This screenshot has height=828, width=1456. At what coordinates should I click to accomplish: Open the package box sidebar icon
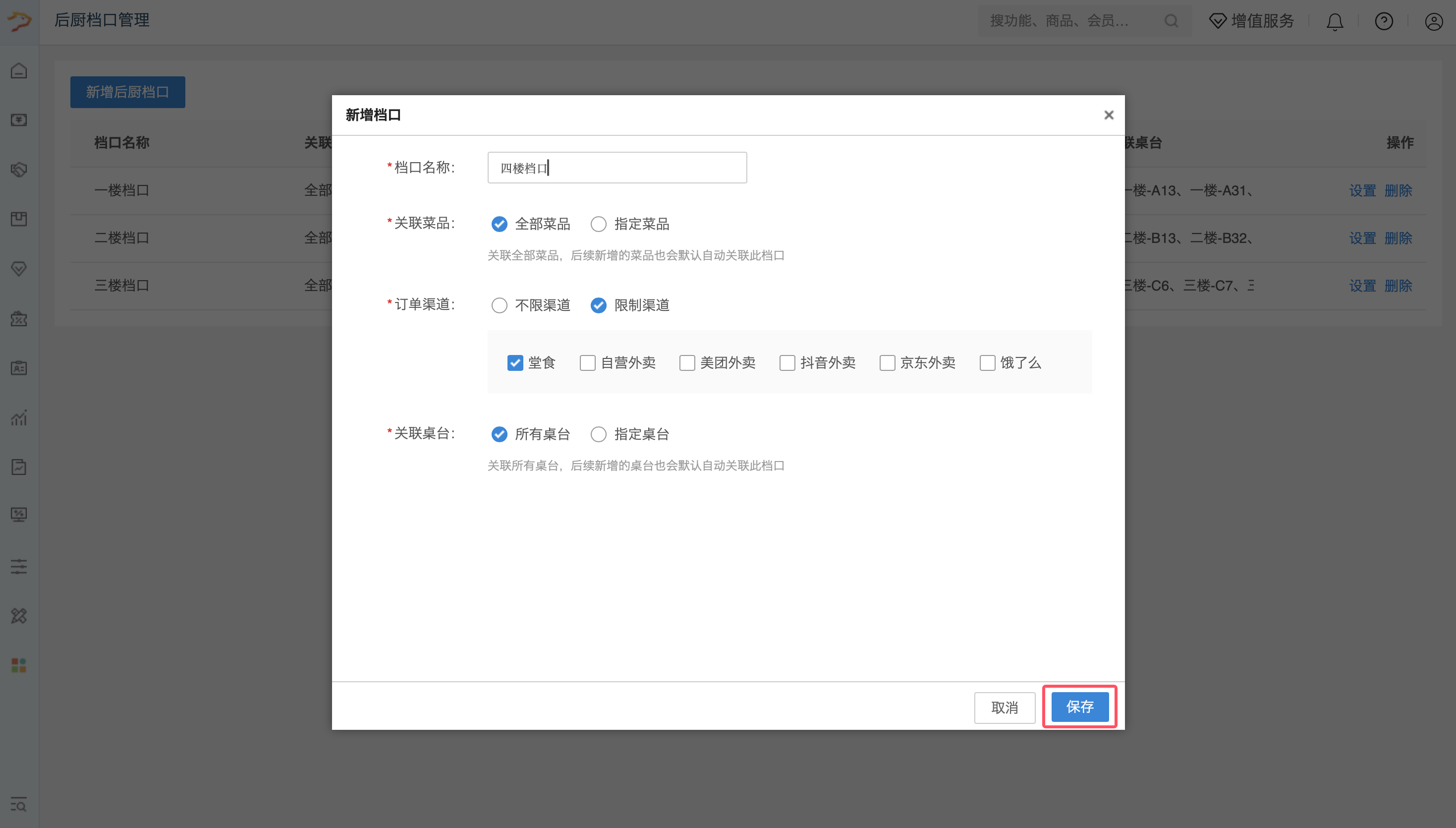coord(19,219)
